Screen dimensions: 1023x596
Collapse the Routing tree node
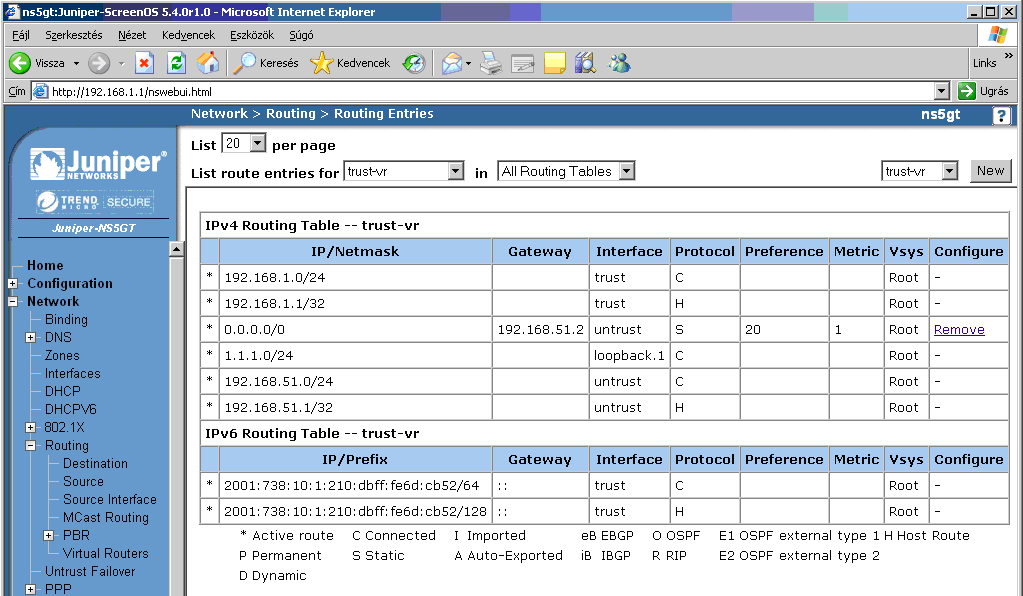(x=31, y=446)
